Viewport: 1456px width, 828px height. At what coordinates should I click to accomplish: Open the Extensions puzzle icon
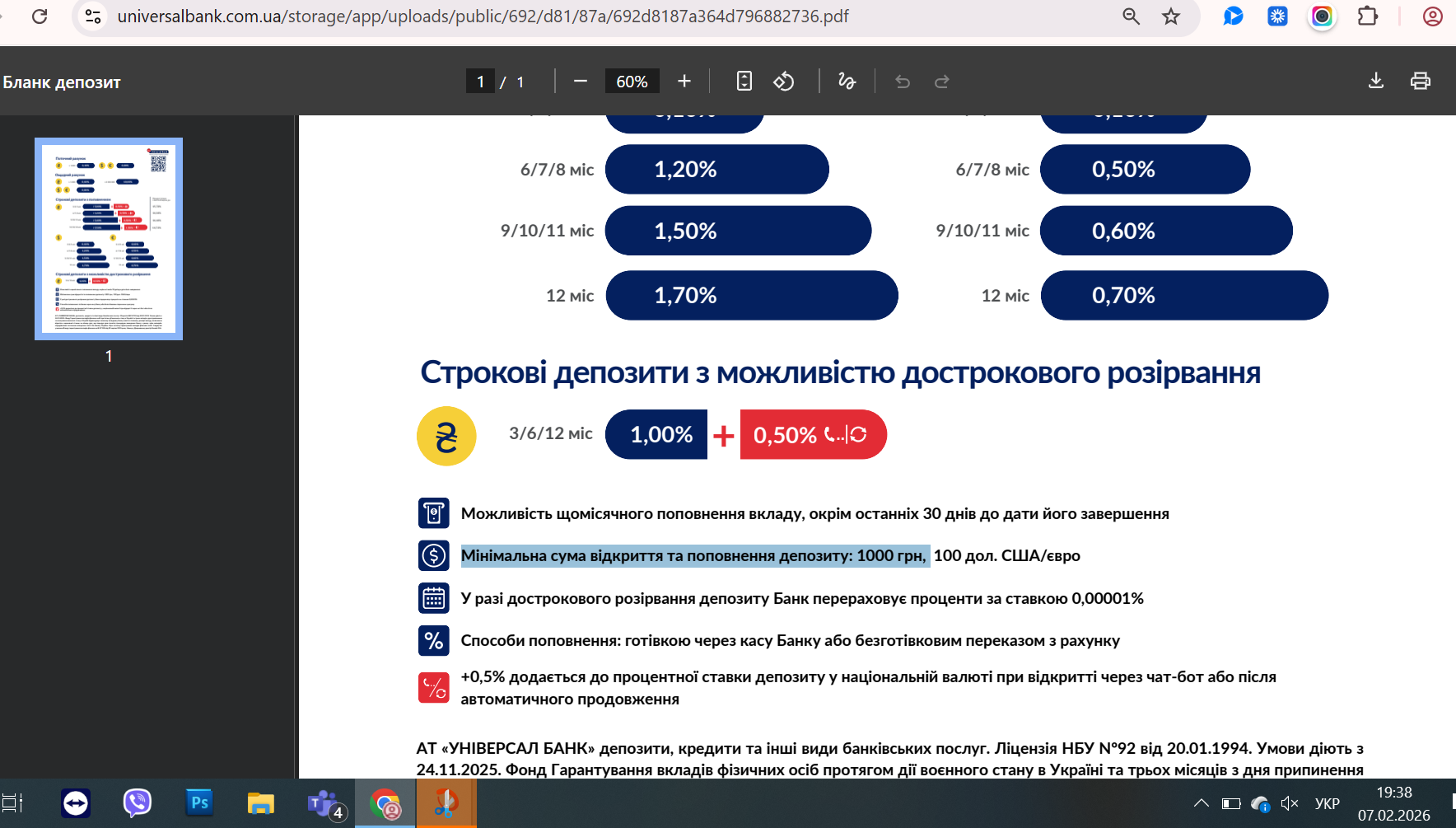[x=1368, y=16]
